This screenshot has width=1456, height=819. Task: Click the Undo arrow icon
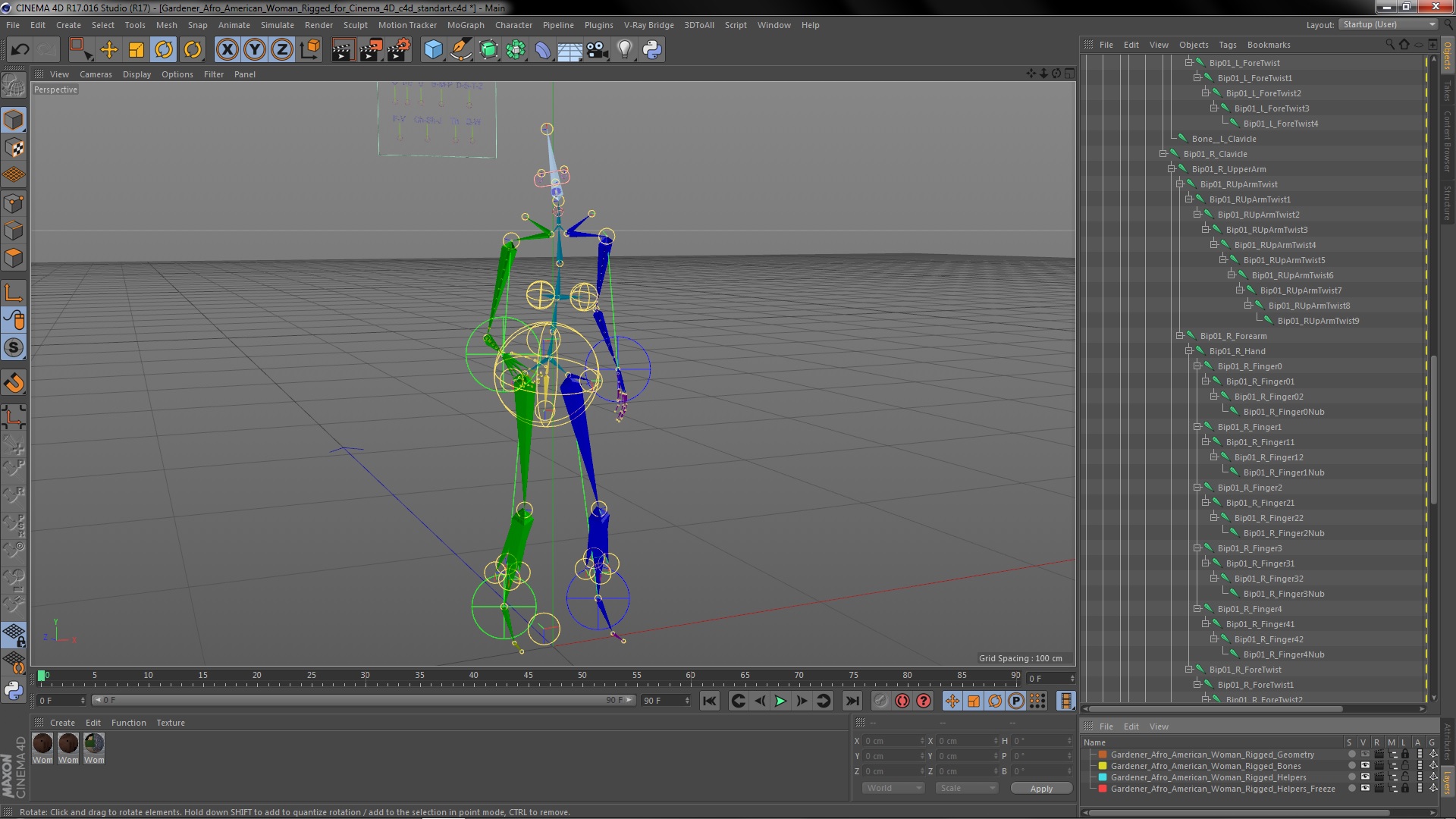(20, 50)
